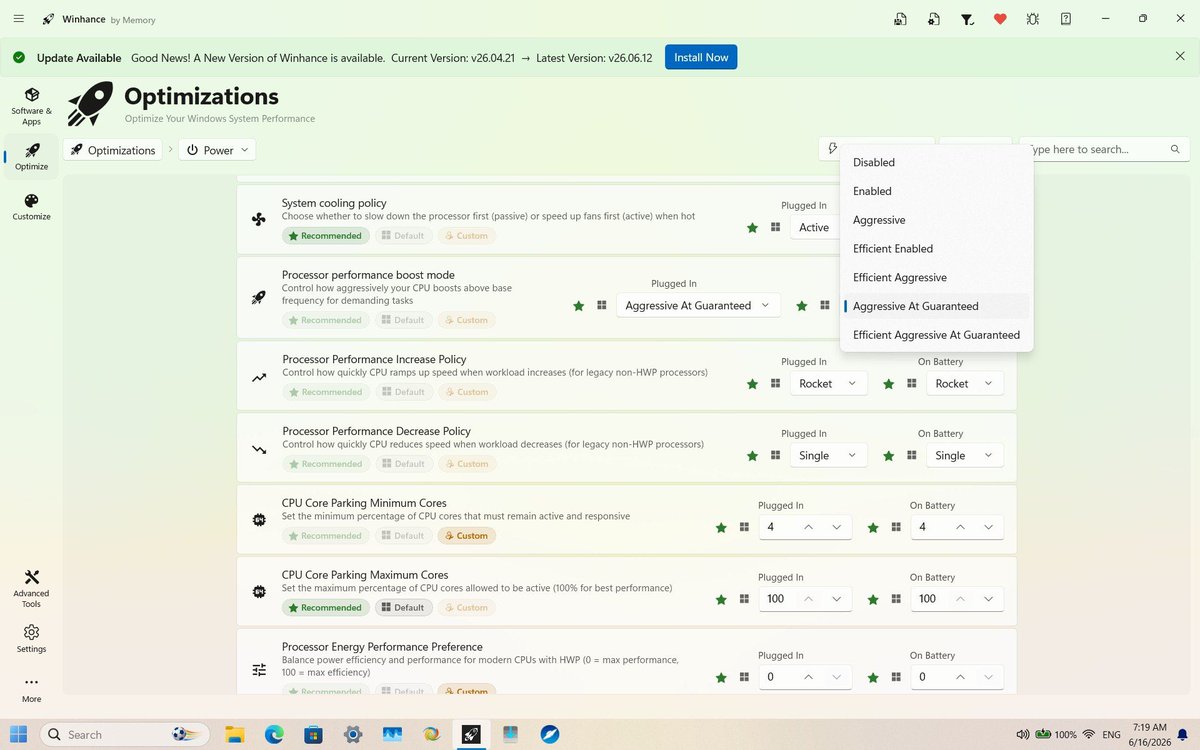Dismiss the Update Available banner

(1180, 57)
